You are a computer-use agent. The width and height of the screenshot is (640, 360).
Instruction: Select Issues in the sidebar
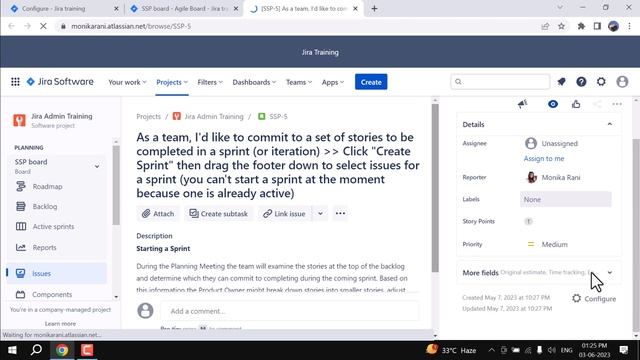pos(56,273)
